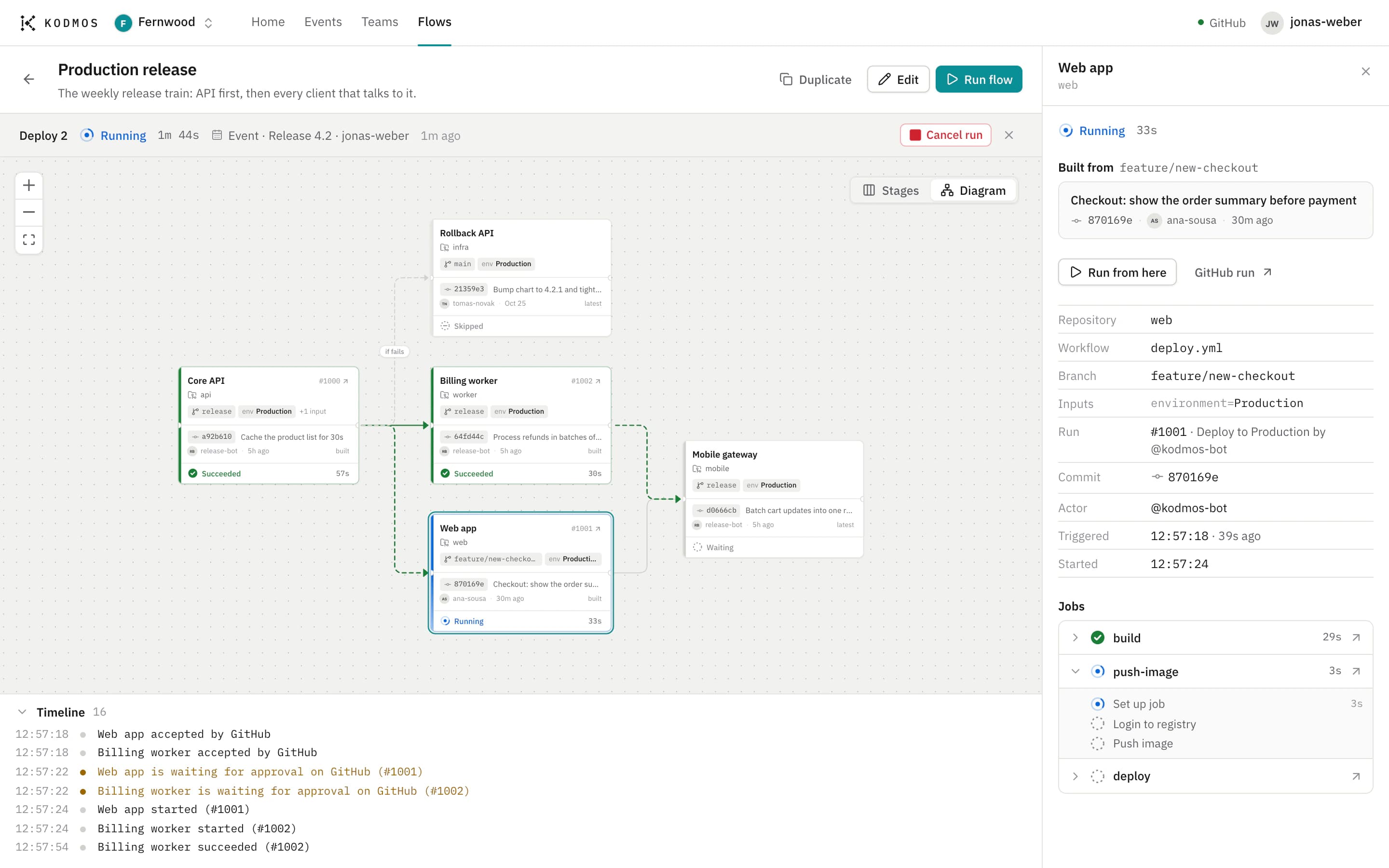Click commit a92b610 in Core API

point(212,437)
